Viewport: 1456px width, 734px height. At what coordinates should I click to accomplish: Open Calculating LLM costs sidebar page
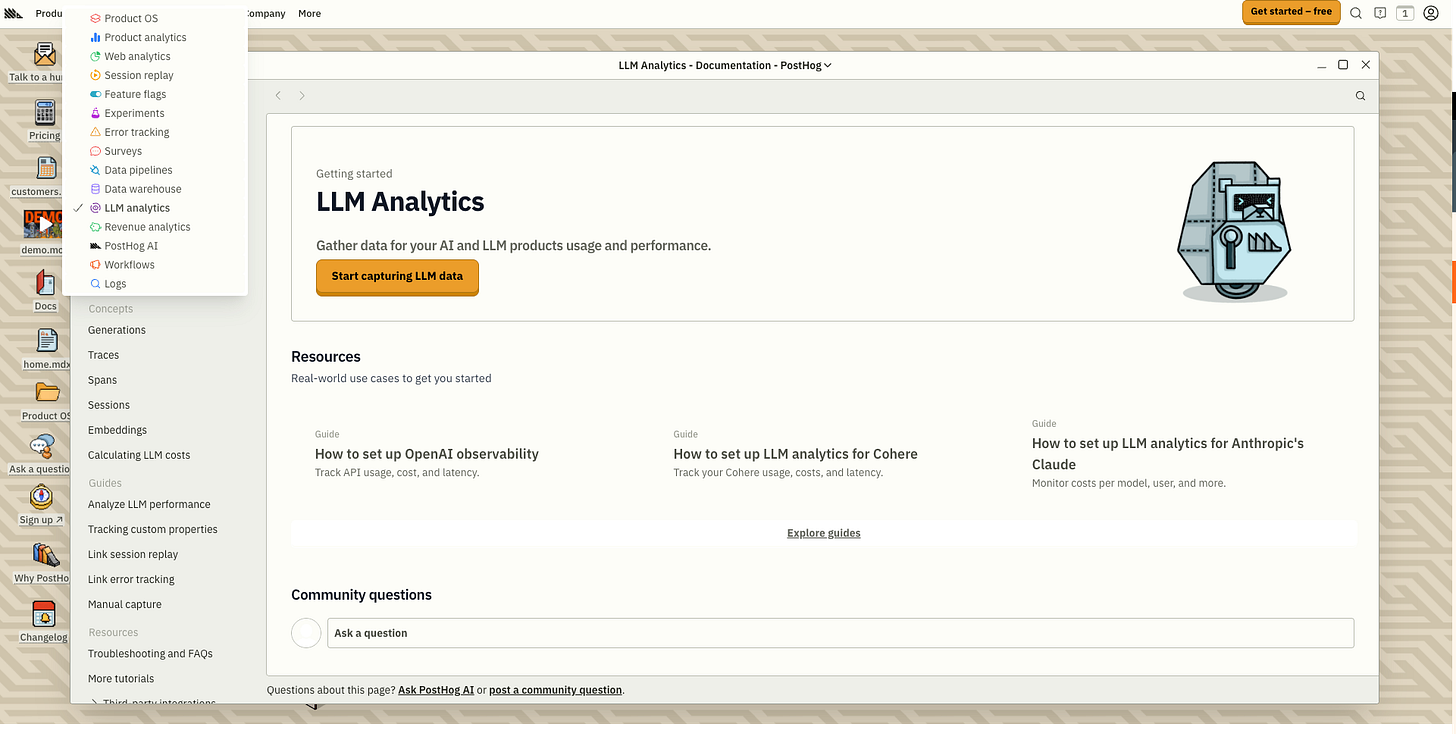tap(139, 455)
